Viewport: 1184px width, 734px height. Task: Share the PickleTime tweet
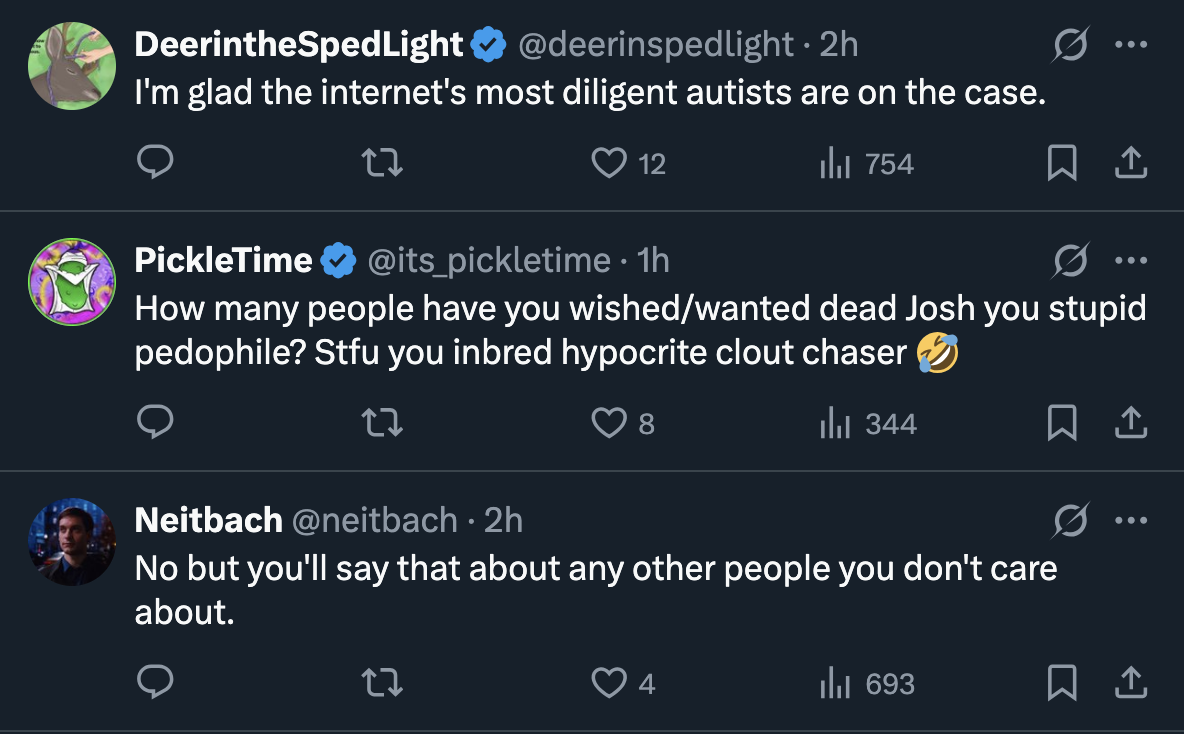1130,424
